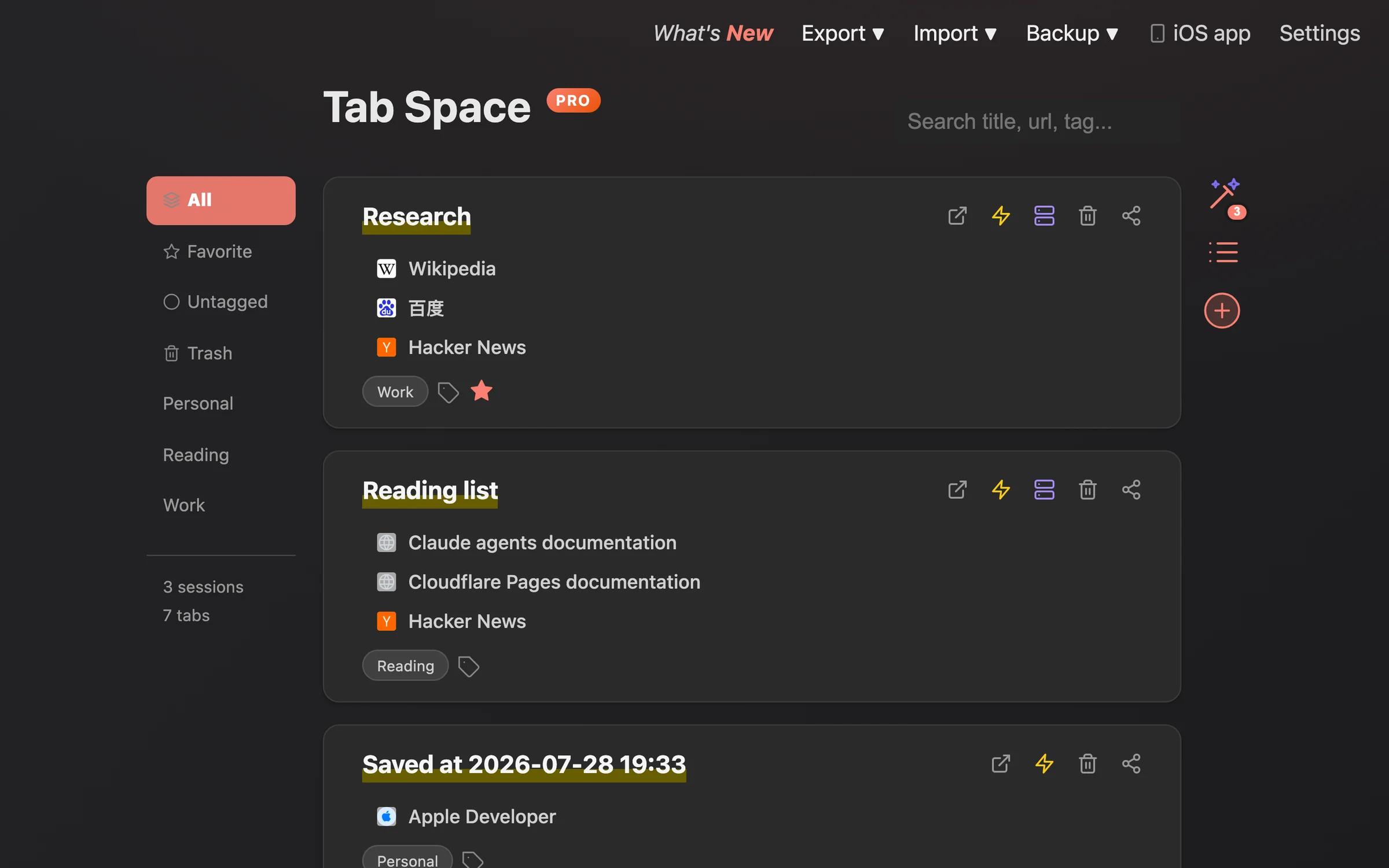This screenshot has width=1389, height=868.
Task: Click the Tab Space heading
Action: coord(427,108)
